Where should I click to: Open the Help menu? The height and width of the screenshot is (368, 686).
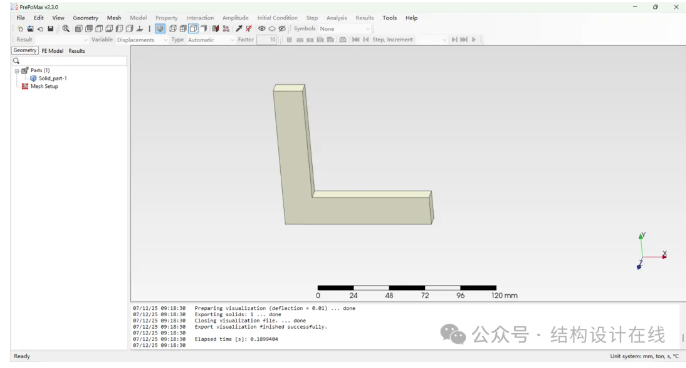411,18
